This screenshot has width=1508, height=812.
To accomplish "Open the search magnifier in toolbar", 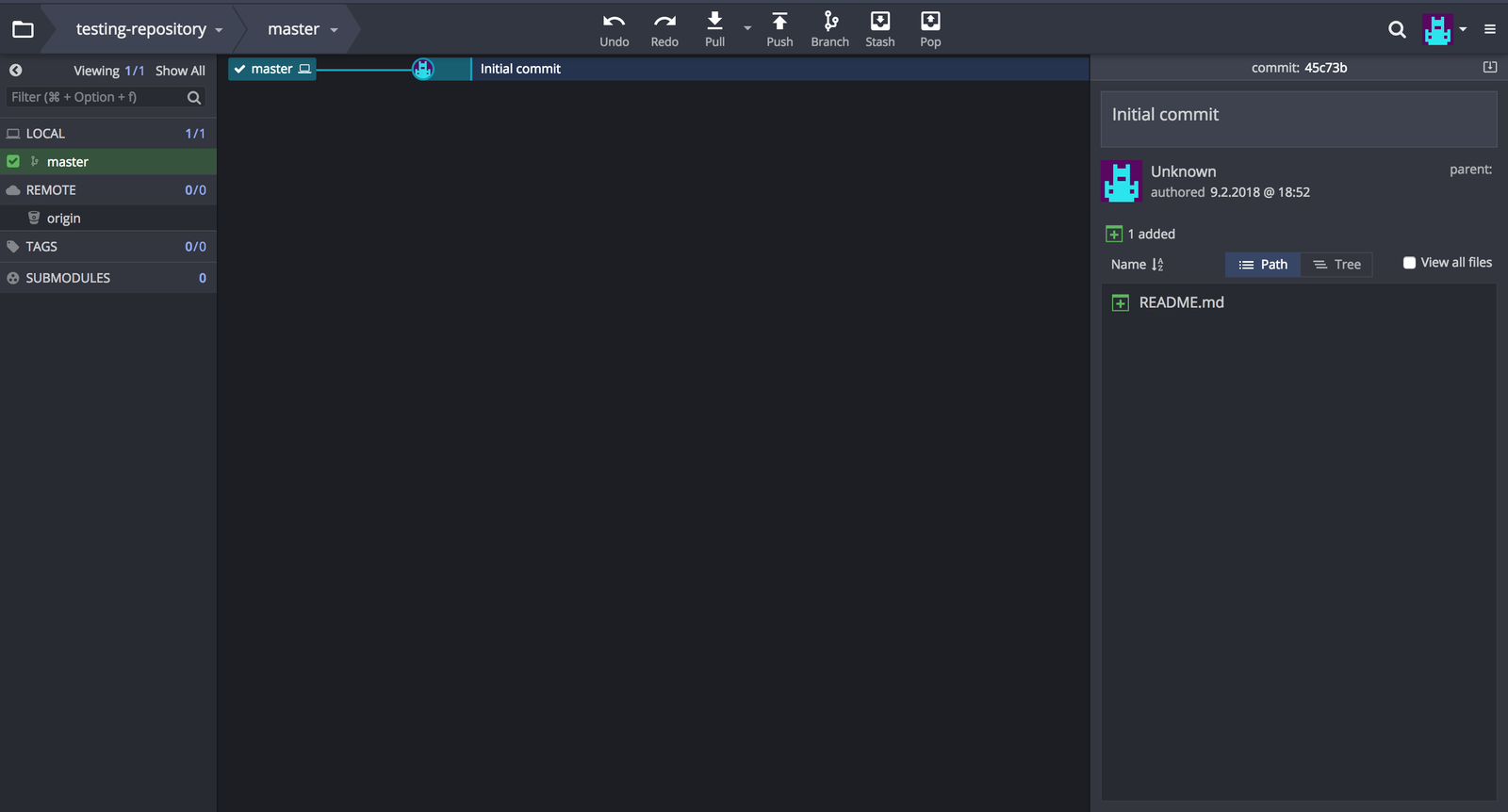I will tap(1397, 29).
